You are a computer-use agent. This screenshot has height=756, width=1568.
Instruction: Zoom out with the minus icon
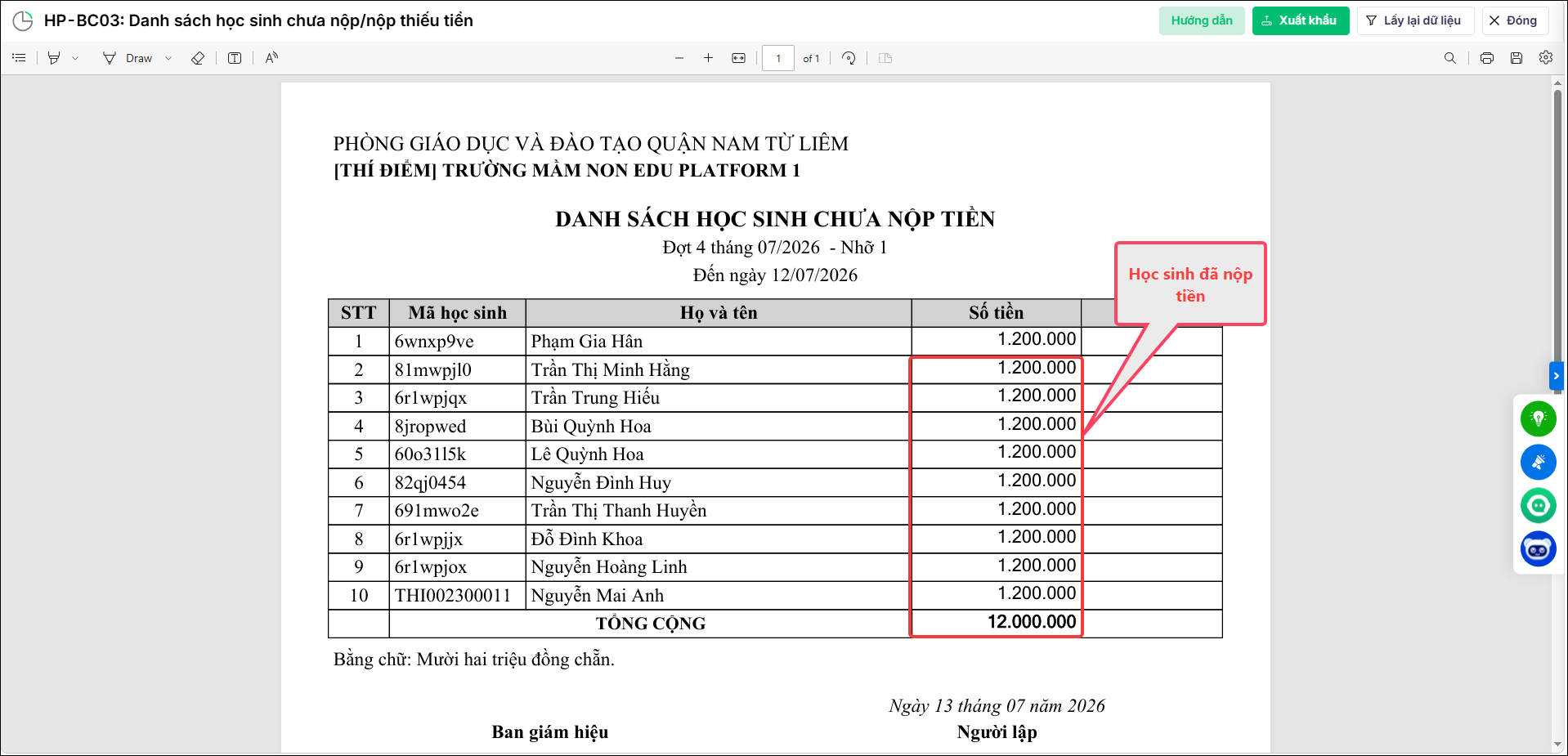[679, 58]
